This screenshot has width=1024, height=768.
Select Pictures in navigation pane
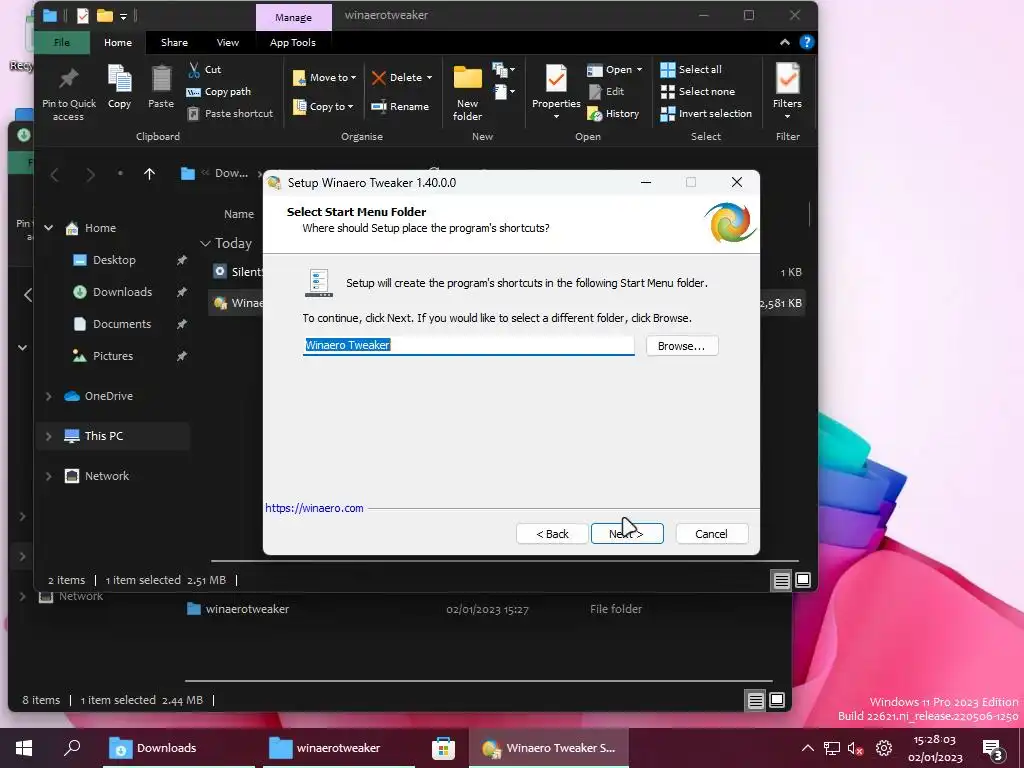(113, 356)
